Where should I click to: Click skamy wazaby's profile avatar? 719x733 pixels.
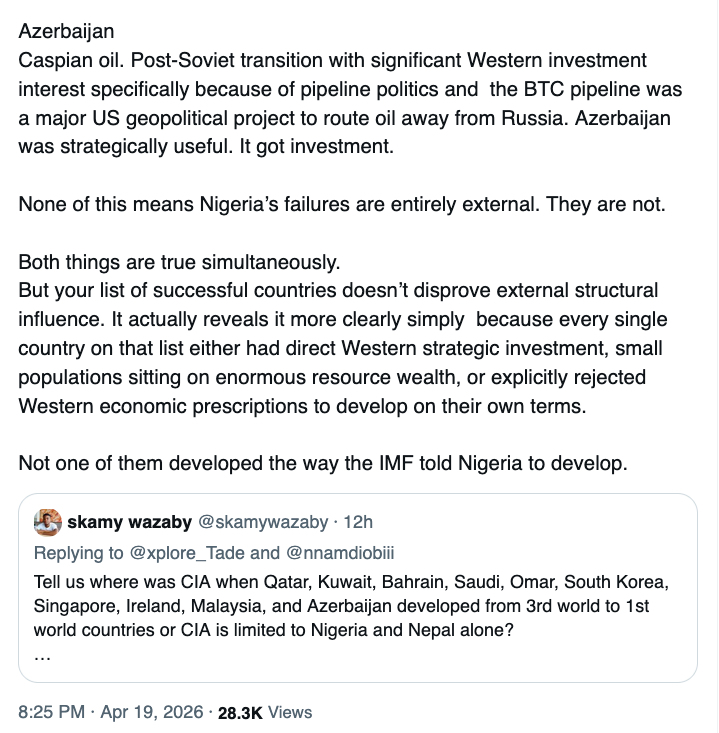pyautogui.click(x=48, y=521)
